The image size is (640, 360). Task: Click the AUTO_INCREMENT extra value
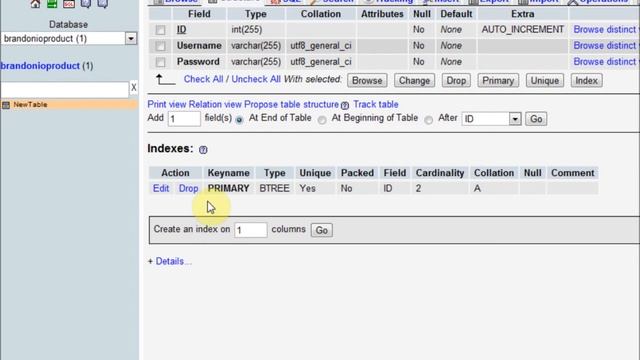(x=523, y=29)
